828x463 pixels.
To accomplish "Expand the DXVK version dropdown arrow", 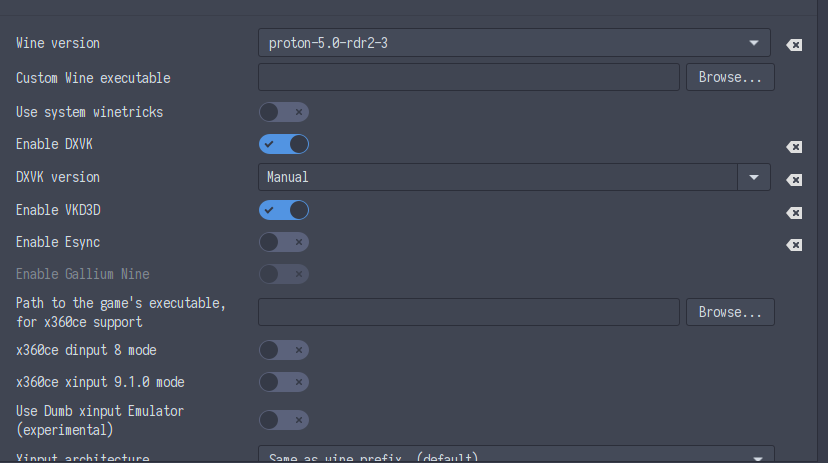I will point(754,177).
